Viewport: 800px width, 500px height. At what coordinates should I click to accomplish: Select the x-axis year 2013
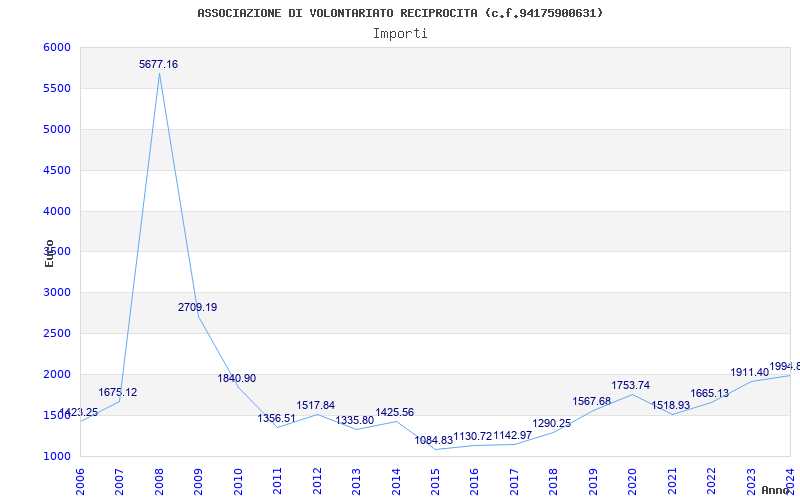point(356,482)
